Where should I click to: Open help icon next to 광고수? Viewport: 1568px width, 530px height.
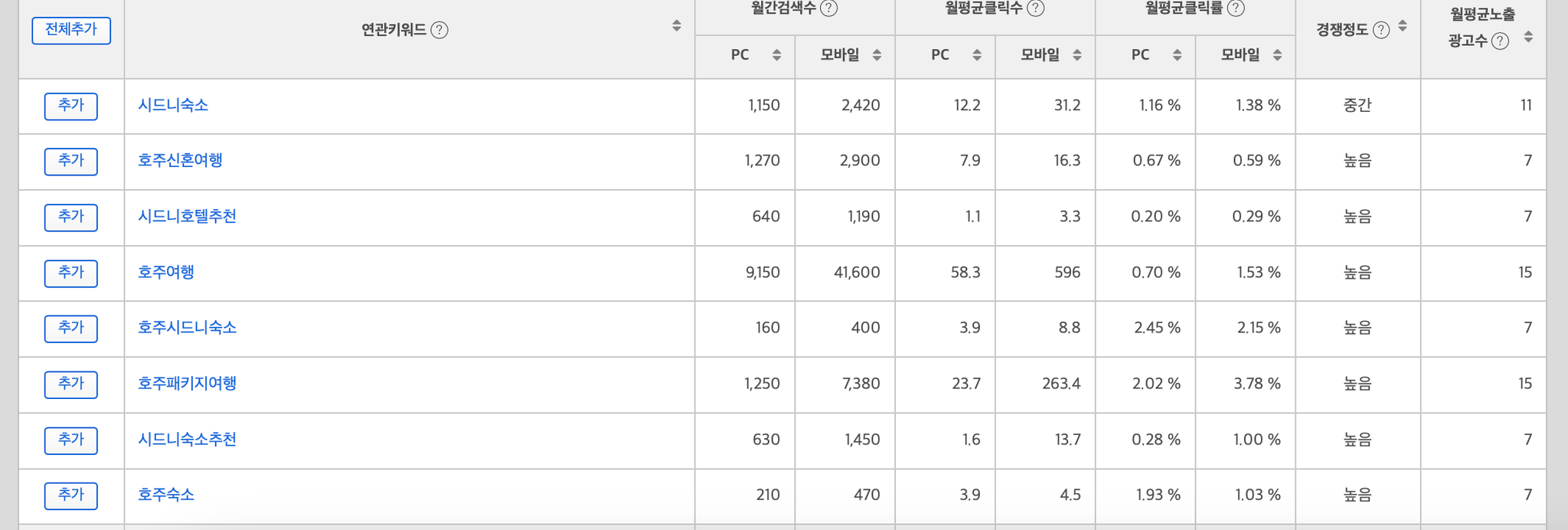point(1501,41)
